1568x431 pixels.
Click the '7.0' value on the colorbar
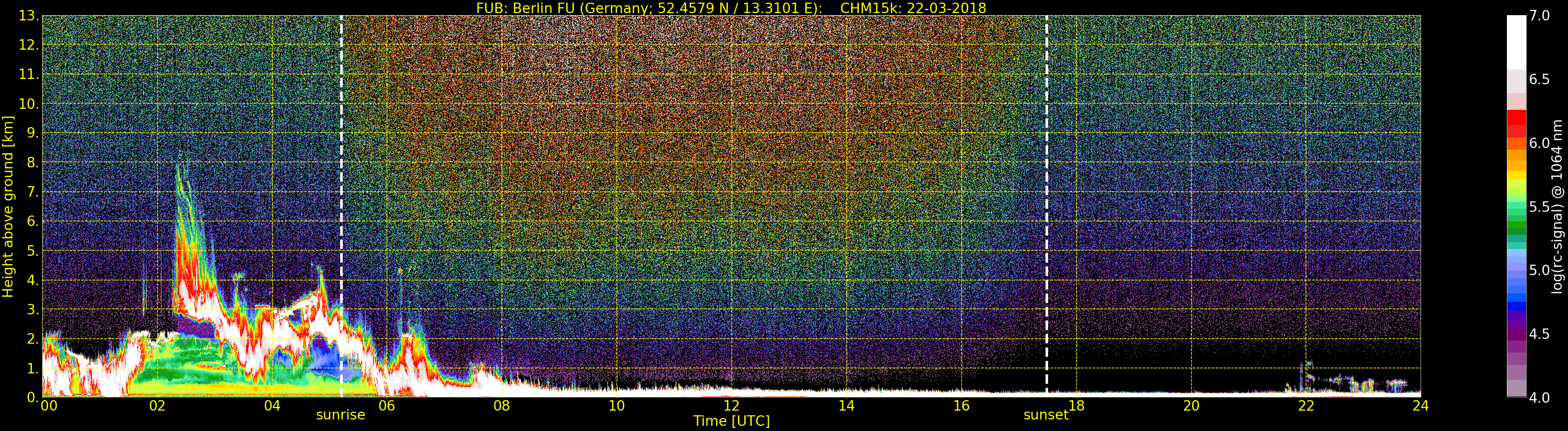point(1539,15)
